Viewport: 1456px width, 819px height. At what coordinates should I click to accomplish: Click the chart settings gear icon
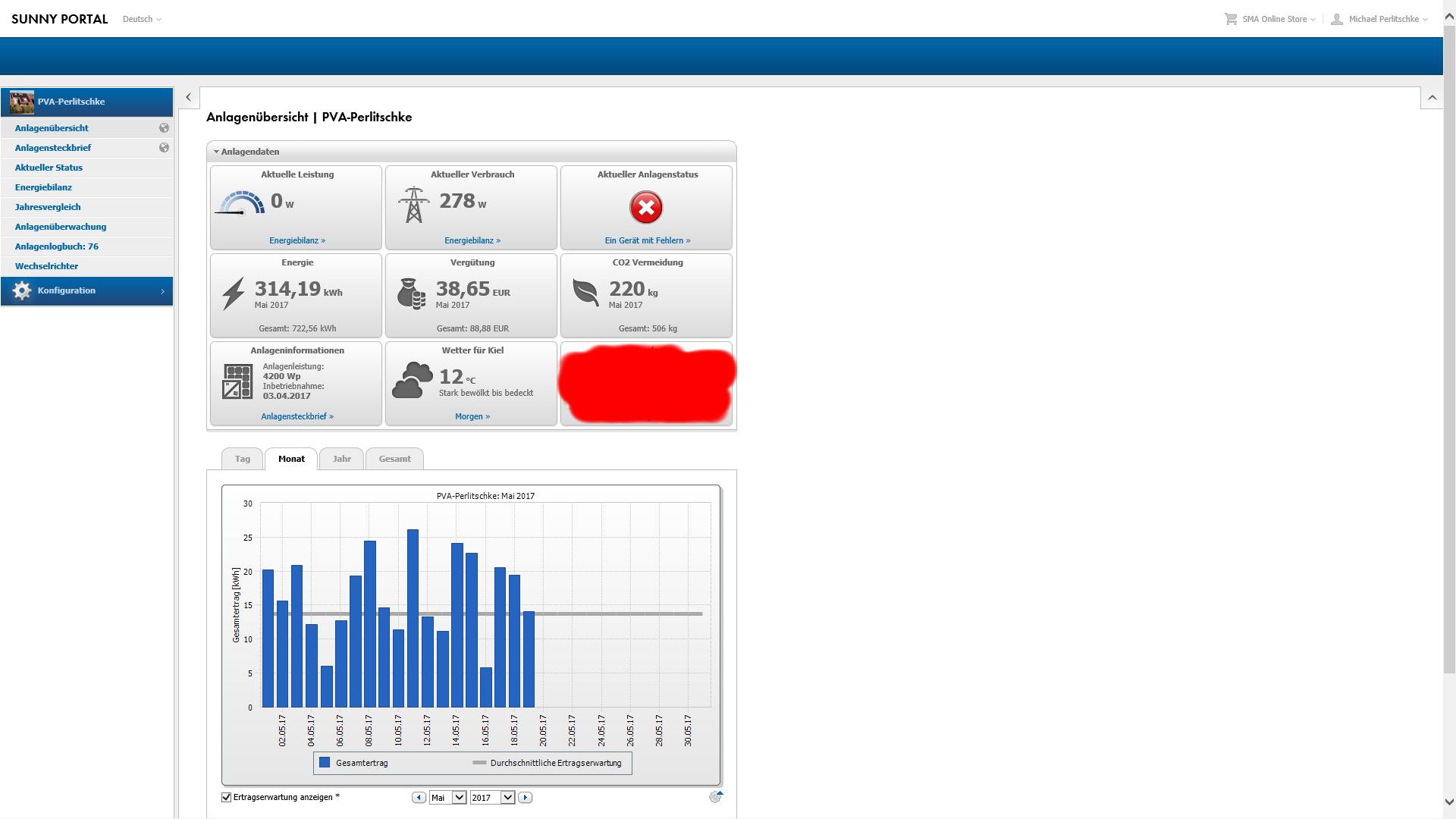click(x=715, y=797)
